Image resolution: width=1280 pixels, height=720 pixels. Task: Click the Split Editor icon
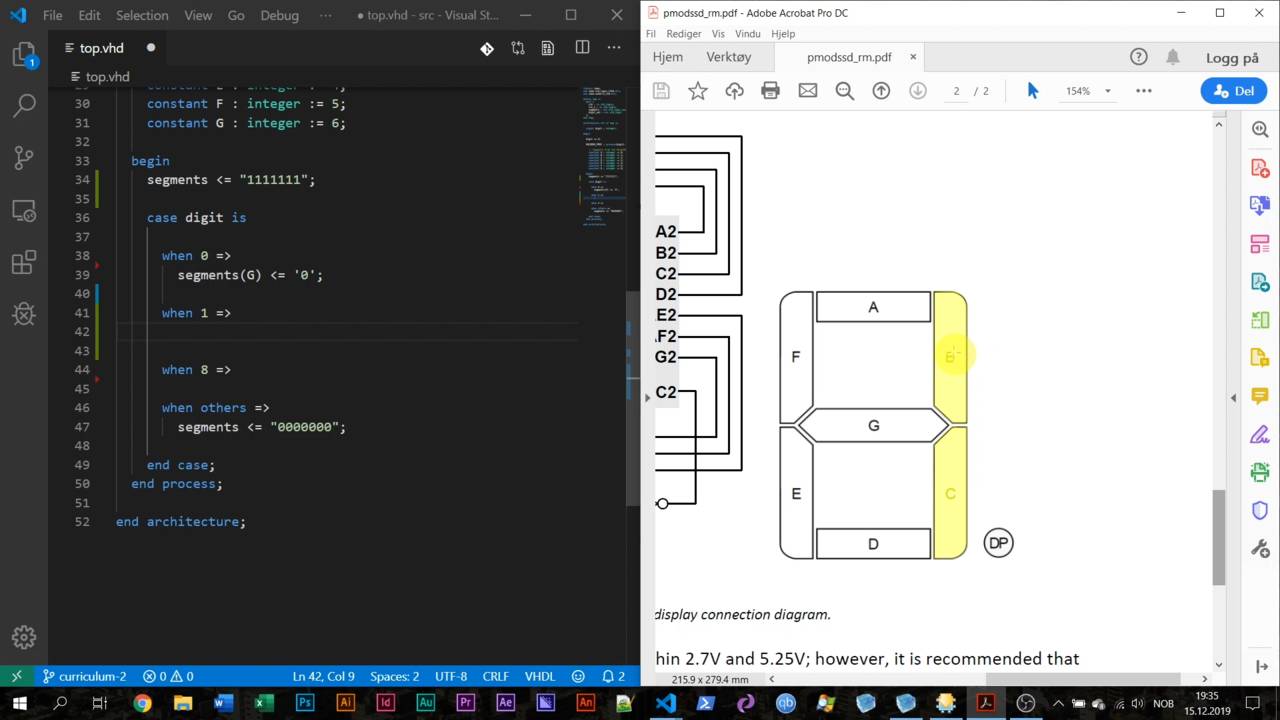tap(582, 48)
